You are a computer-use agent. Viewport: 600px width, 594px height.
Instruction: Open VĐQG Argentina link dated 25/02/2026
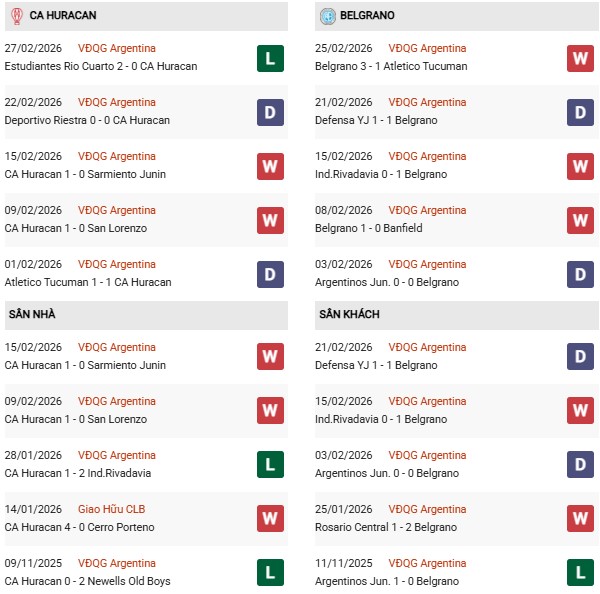point(427,48)
